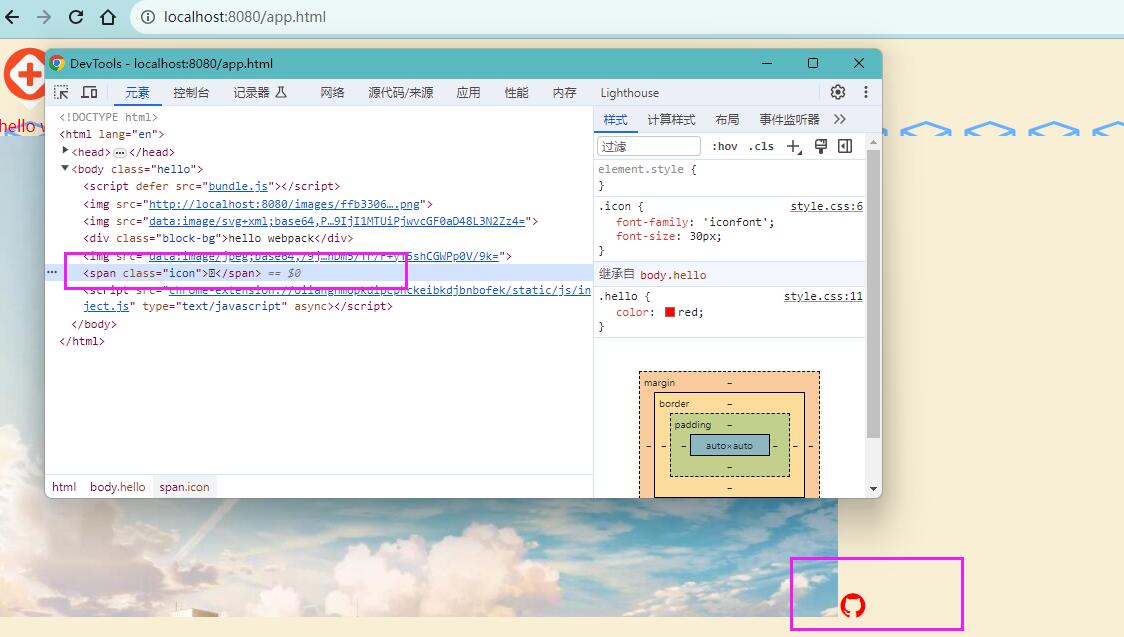The height and width of the screenshot is (637, 1124).
Task: Click the ellipsis beside the span row
Action: pyautogui.click(x=52, y=272)
